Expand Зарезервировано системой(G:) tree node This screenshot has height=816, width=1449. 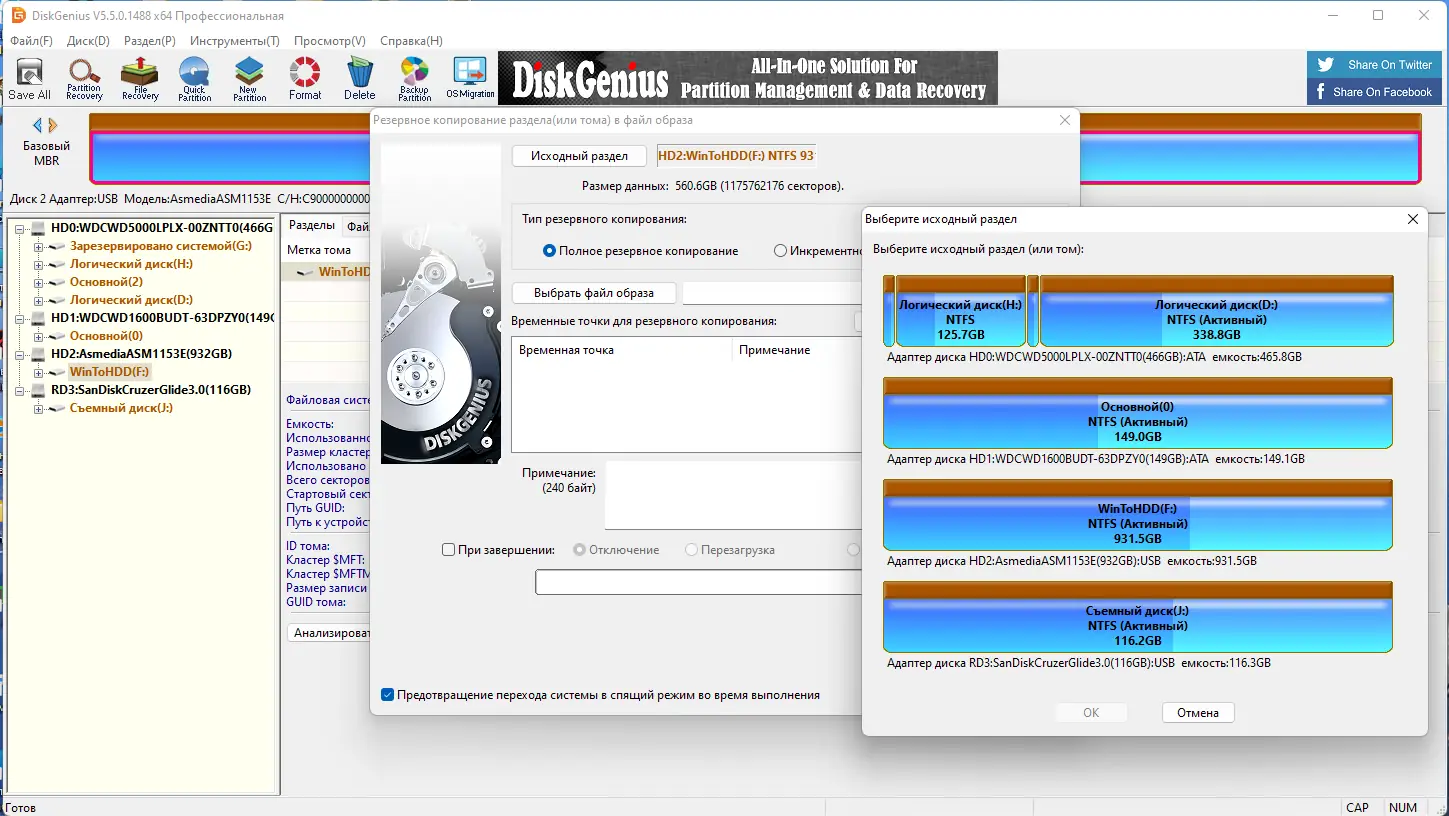pyautogui.click(x=39, y=246)
